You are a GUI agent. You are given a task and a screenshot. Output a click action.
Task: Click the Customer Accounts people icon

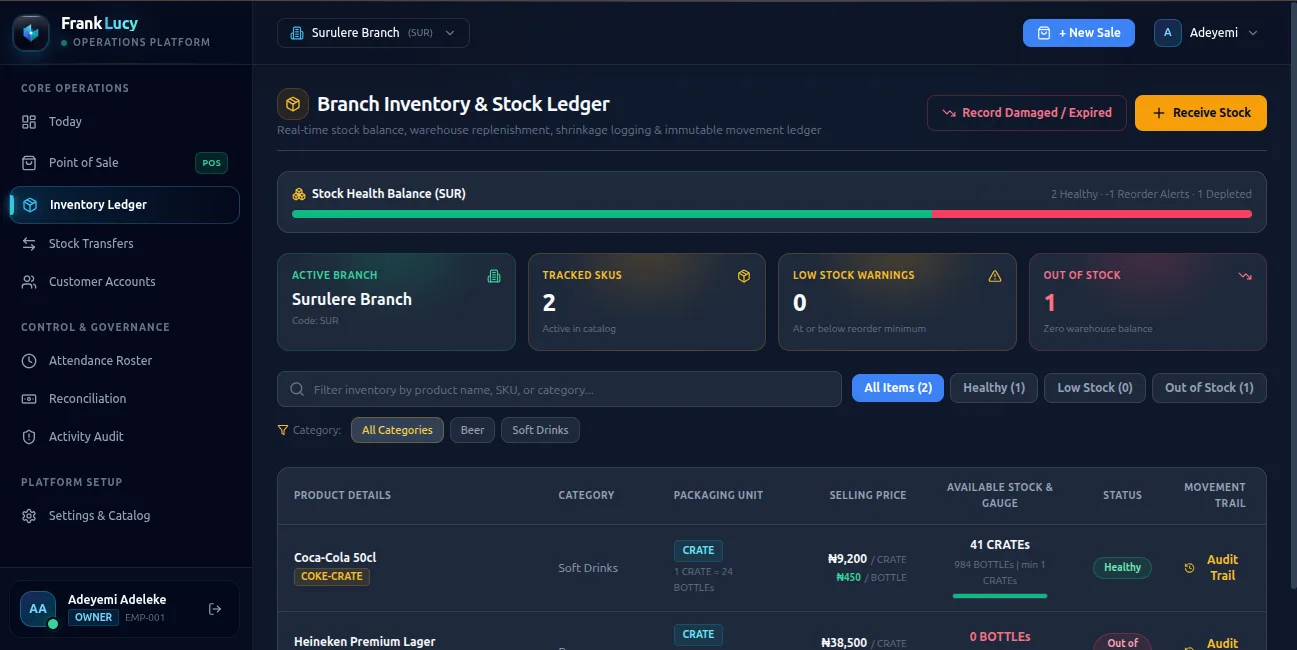[x=29, y=282]
